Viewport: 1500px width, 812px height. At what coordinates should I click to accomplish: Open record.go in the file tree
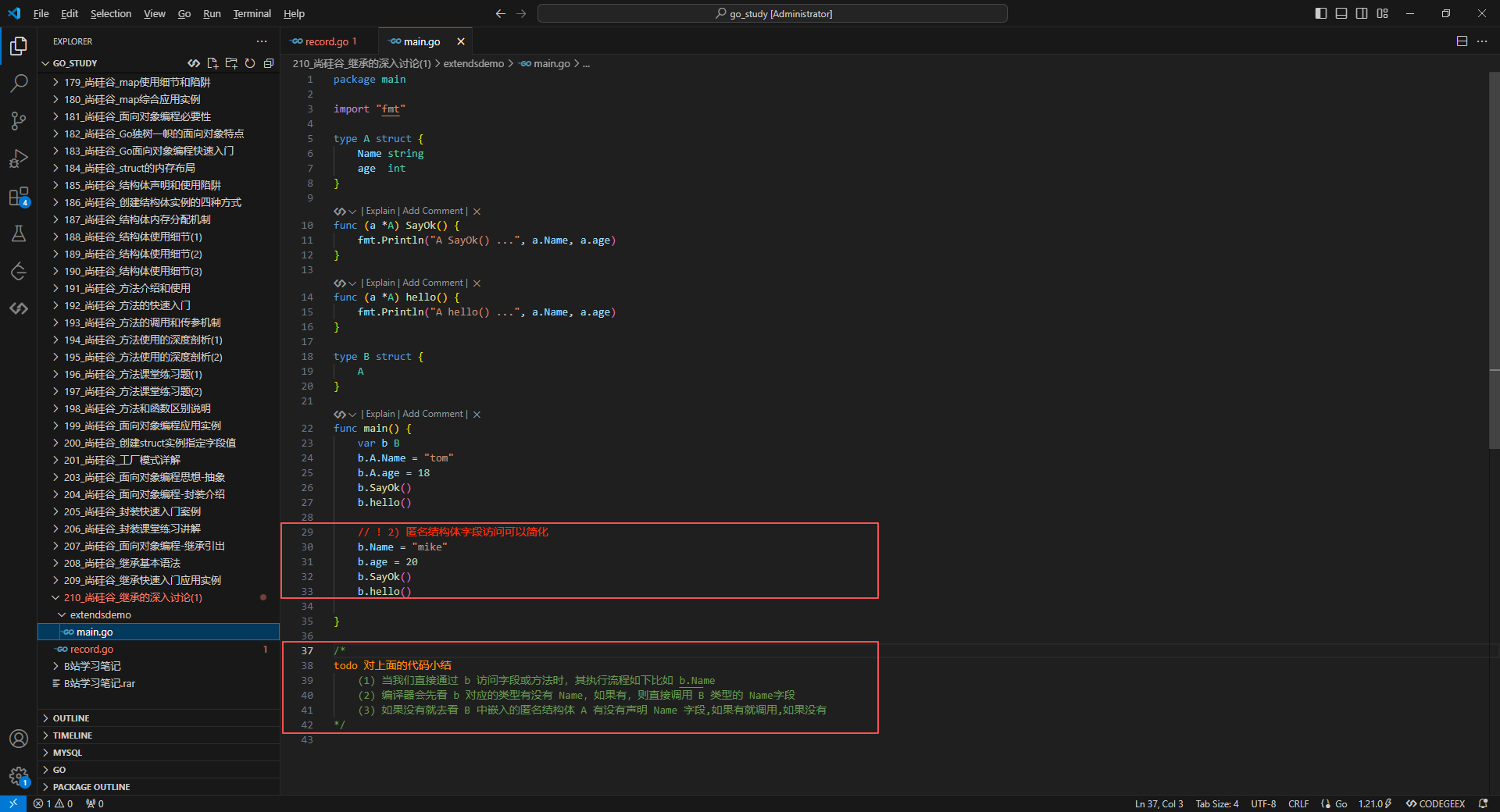[159, 649]
